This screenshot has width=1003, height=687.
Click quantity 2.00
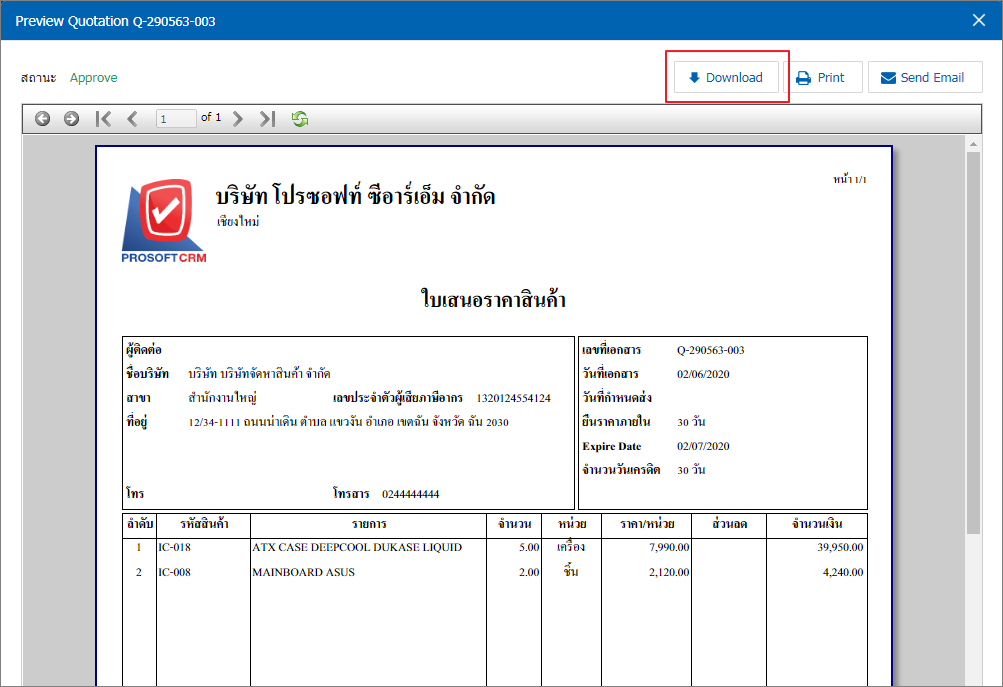pyautogui.click(x=529, y=572)
